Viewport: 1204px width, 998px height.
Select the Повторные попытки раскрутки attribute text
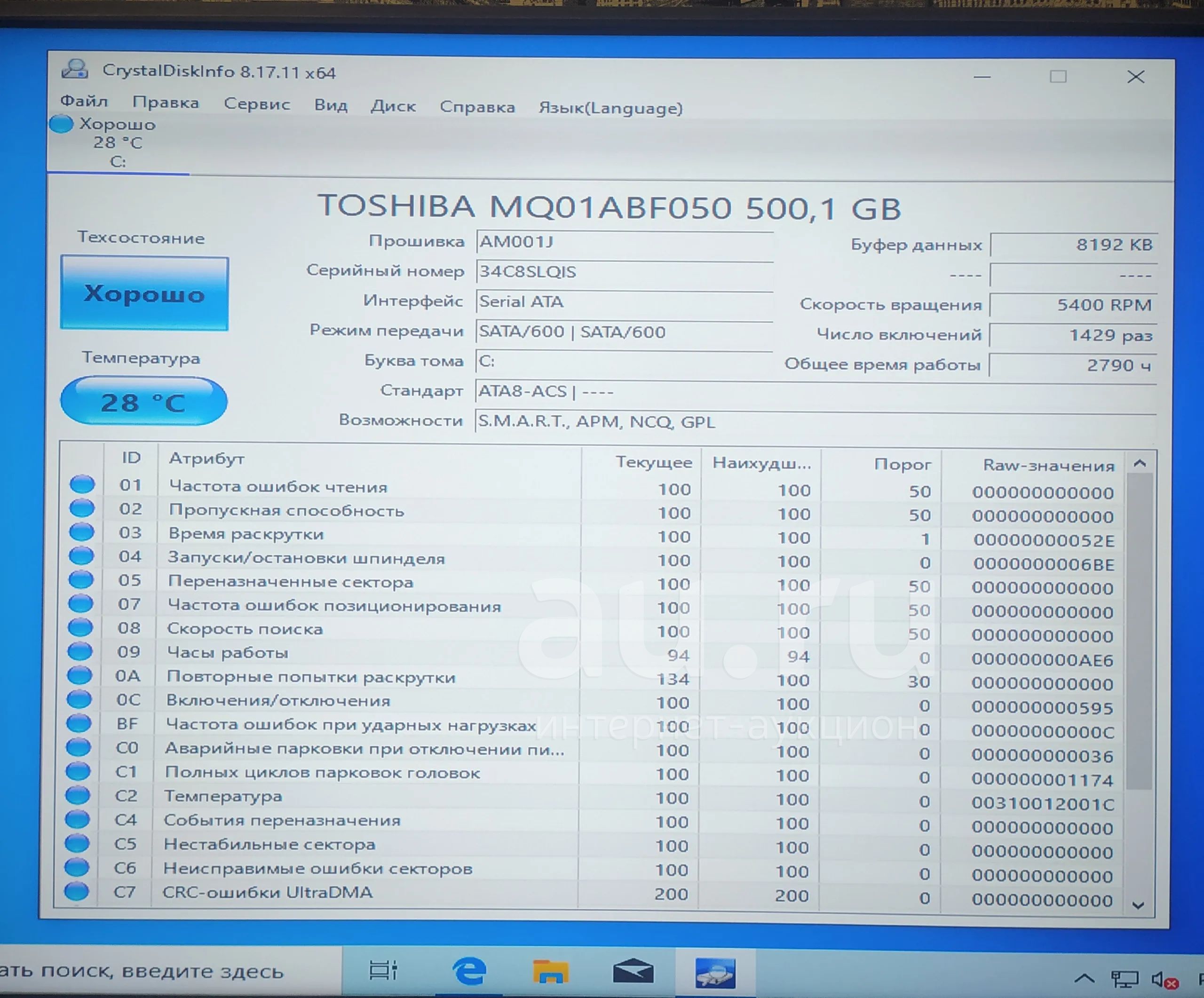click(x=311, y=677)
